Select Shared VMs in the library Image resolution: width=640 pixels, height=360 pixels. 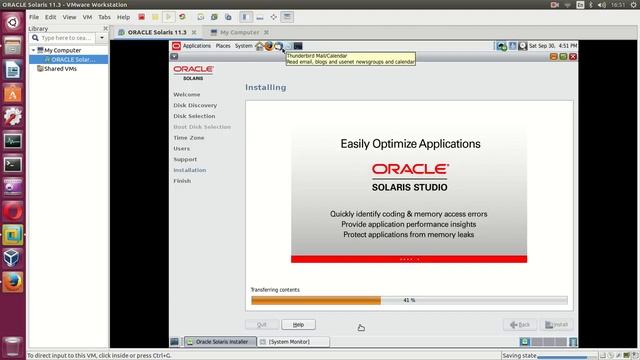57,69
